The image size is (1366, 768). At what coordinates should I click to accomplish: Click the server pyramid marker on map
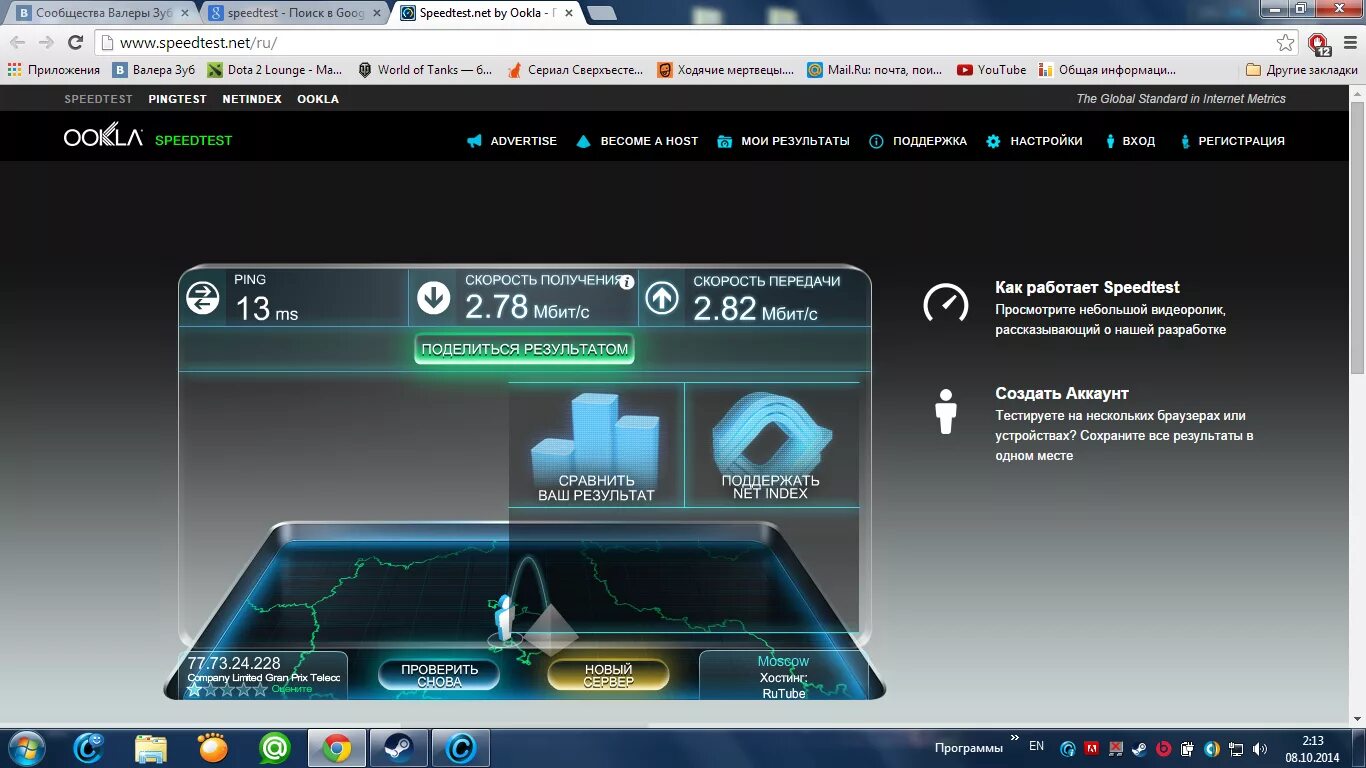coord(551,629)
